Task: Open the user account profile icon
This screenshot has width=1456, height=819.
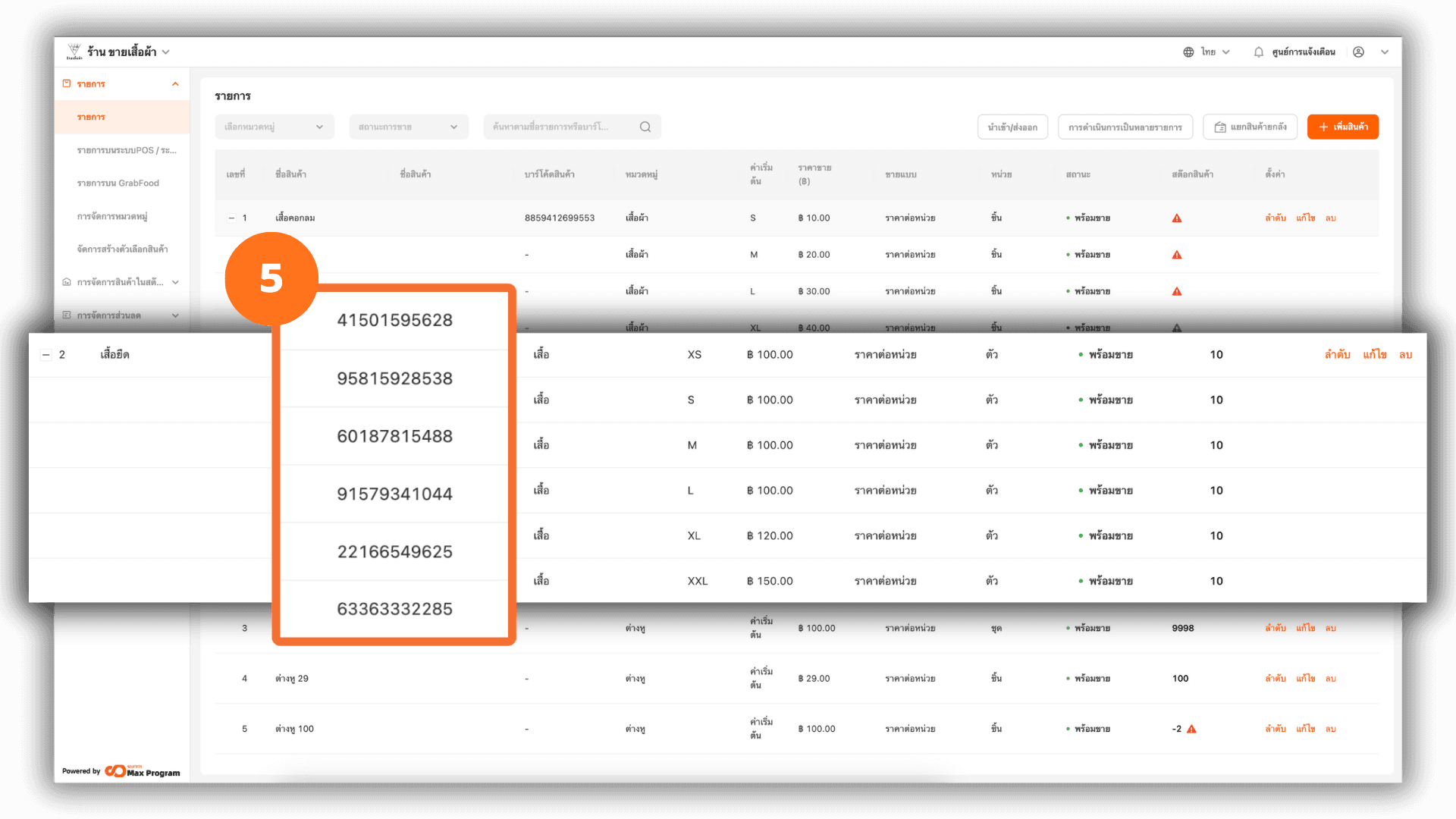Action: 1358,52
